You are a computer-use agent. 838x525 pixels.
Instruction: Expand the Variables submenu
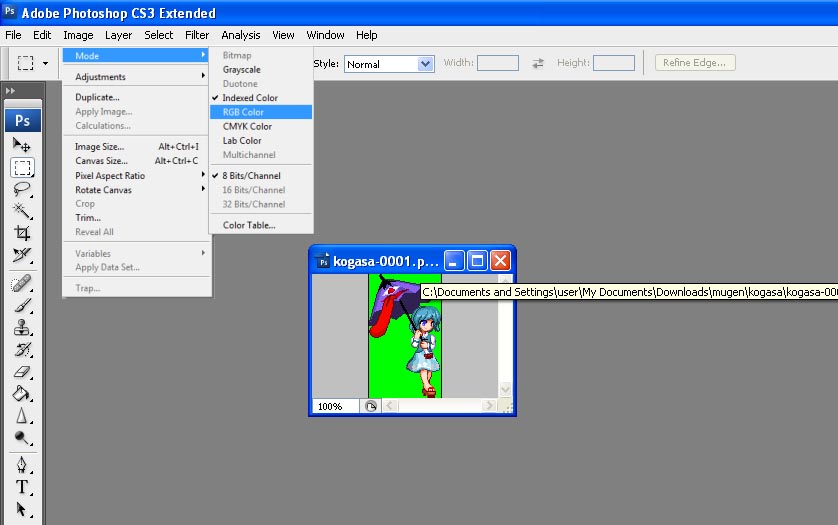click(135, 253)
